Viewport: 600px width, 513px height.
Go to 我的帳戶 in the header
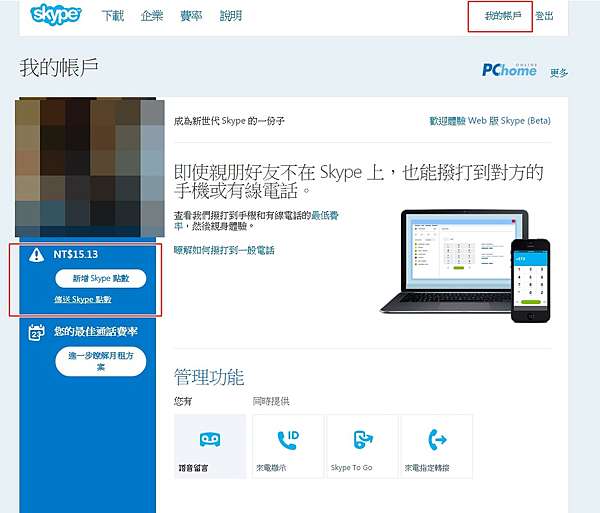tap(503, 16)
